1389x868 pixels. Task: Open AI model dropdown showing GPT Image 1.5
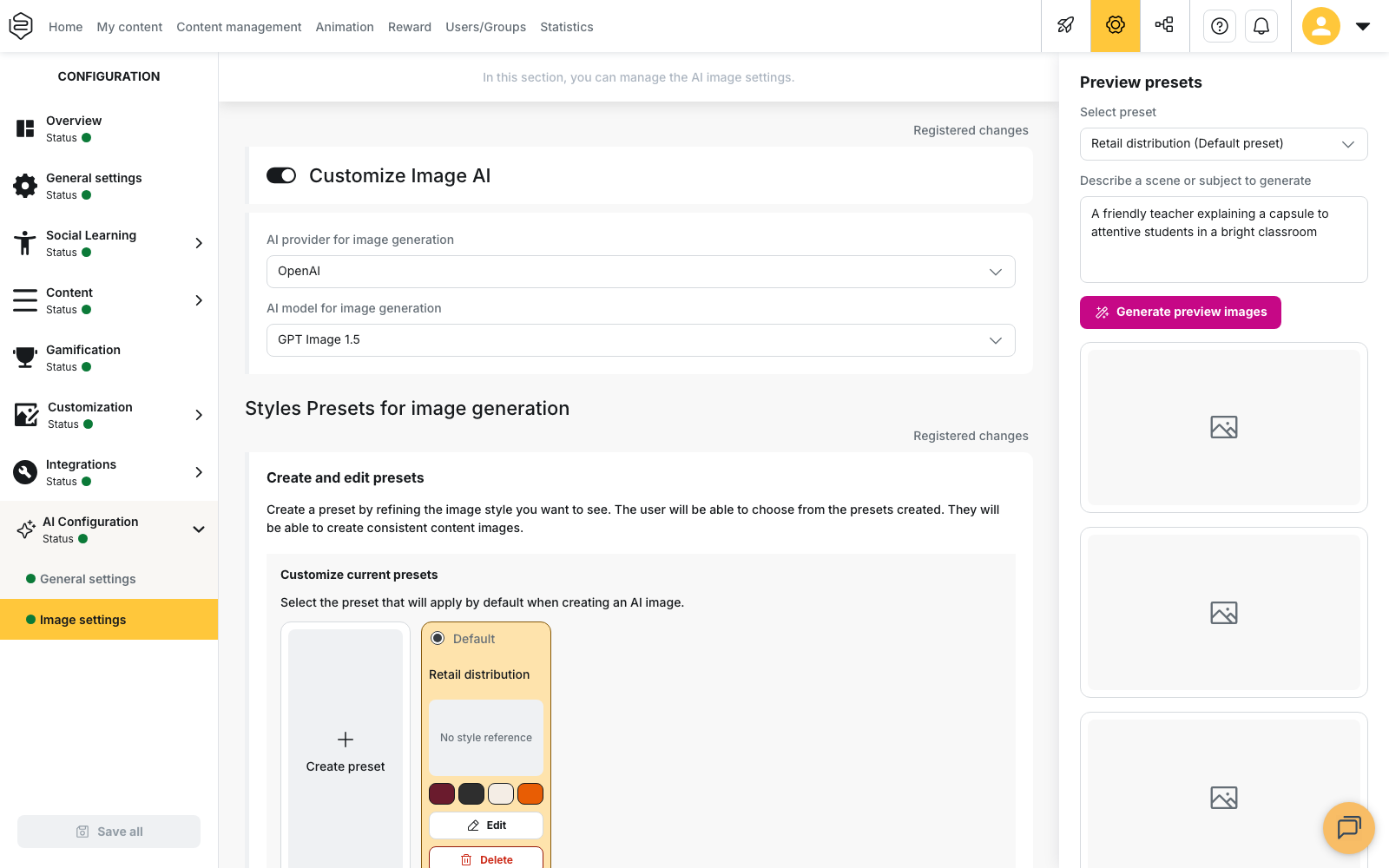pyautogui.click(x=641, y=340)
